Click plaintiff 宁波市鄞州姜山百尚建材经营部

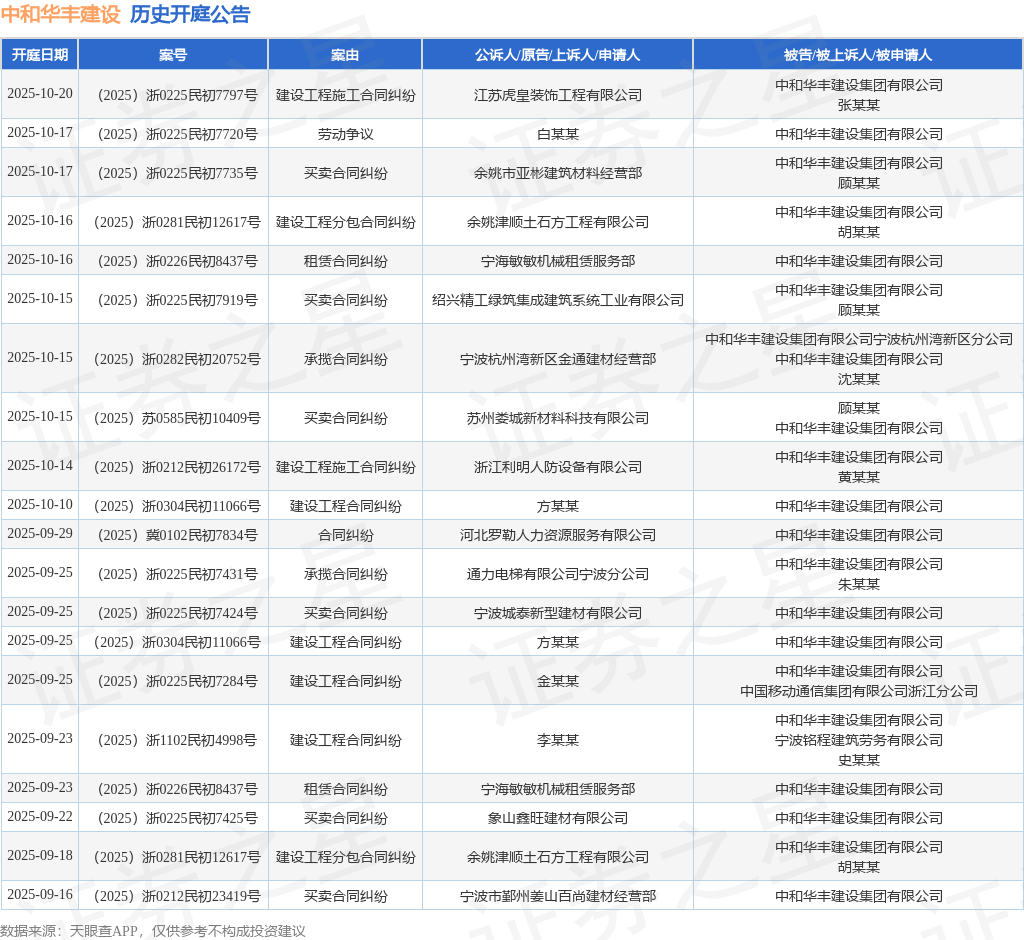(558, 896)
